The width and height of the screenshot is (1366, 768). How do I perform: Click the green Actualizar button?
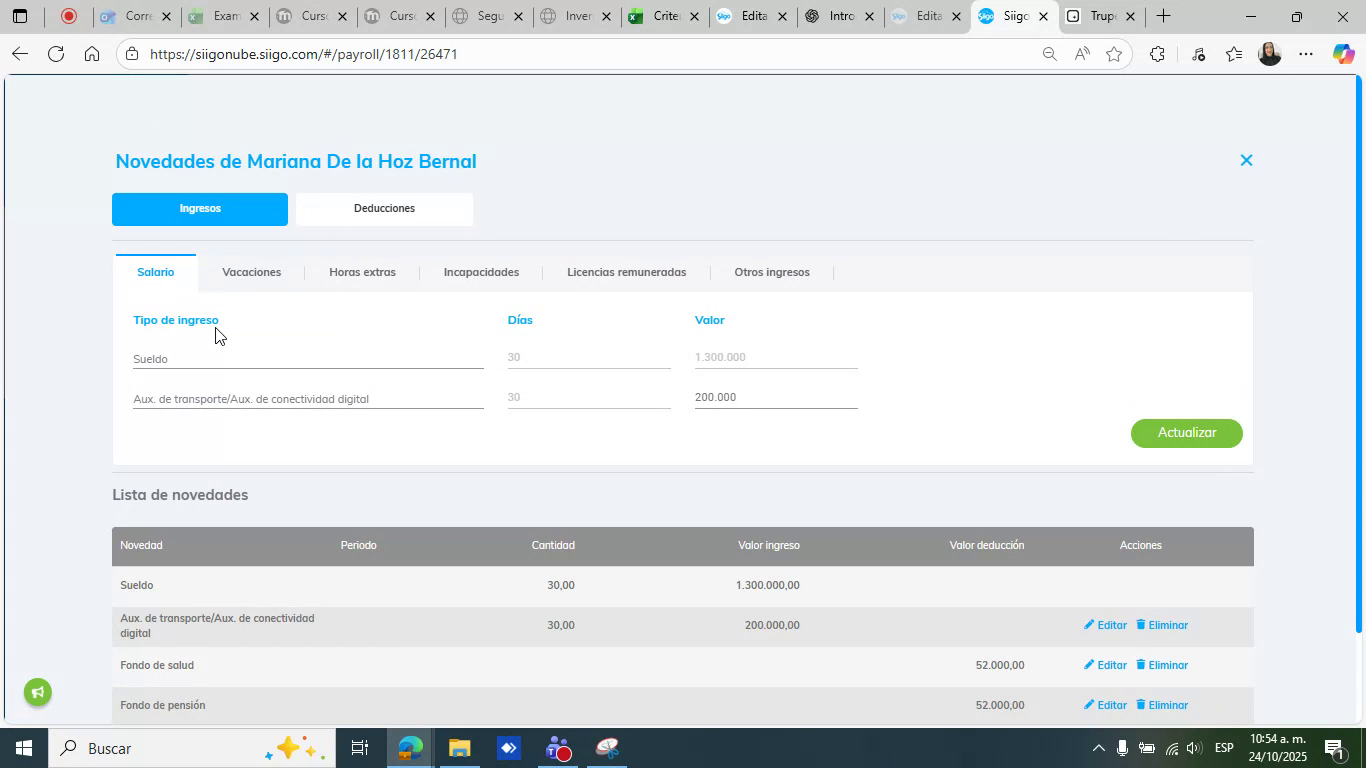click(x=1187, y=433)
